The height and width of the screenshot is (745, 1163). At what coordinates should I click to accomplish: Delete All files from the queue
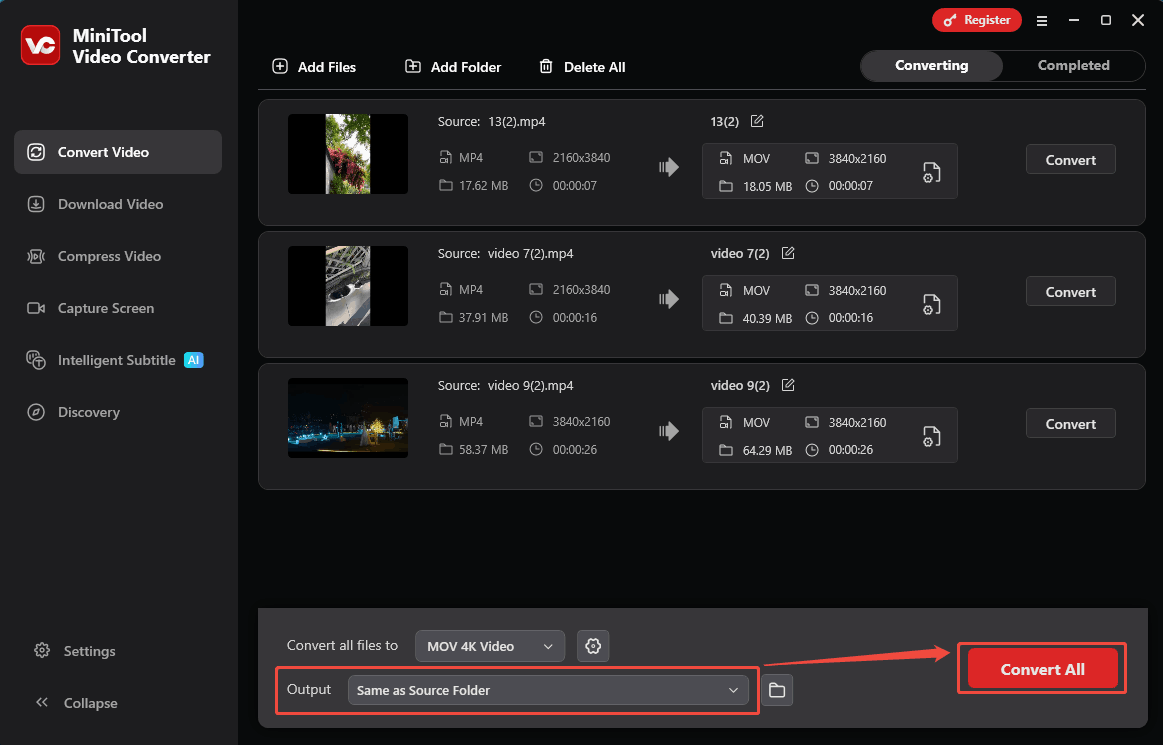click(582, 67)
